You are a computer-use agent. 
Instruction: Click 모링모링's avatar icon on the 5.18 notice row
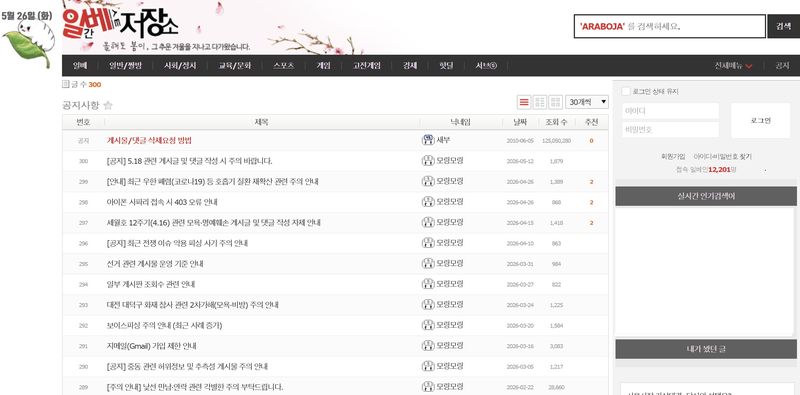pos(428,161)
